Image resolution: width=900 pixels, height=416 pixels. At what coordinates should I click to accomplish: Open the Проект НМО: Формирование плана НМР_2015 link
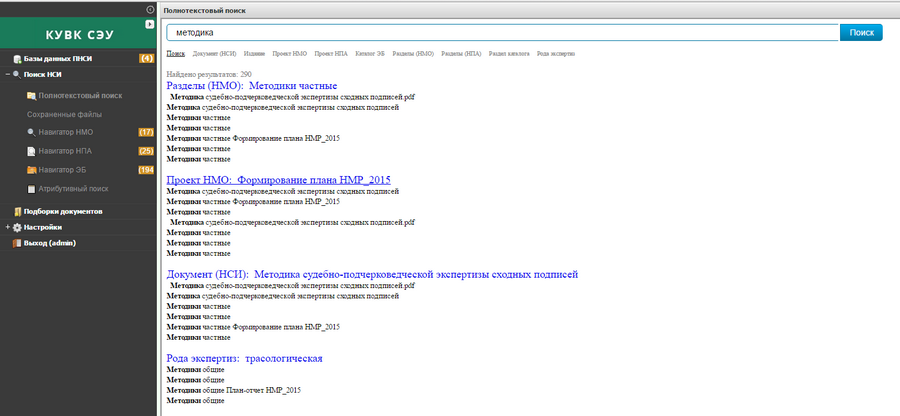click(278, 180)
